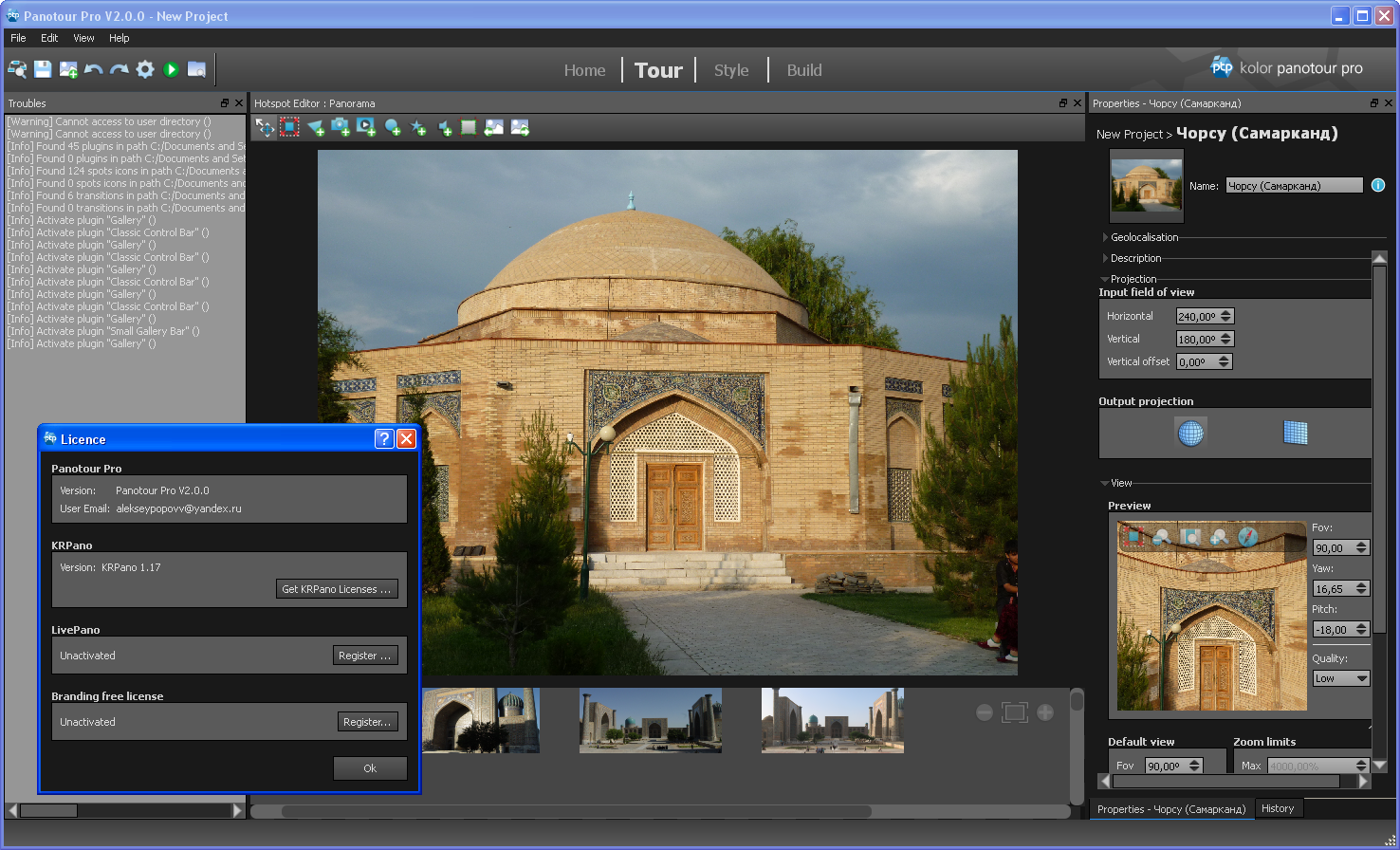Save the project with the floppy icon
Screen dimensions: 1400x850
43,69
